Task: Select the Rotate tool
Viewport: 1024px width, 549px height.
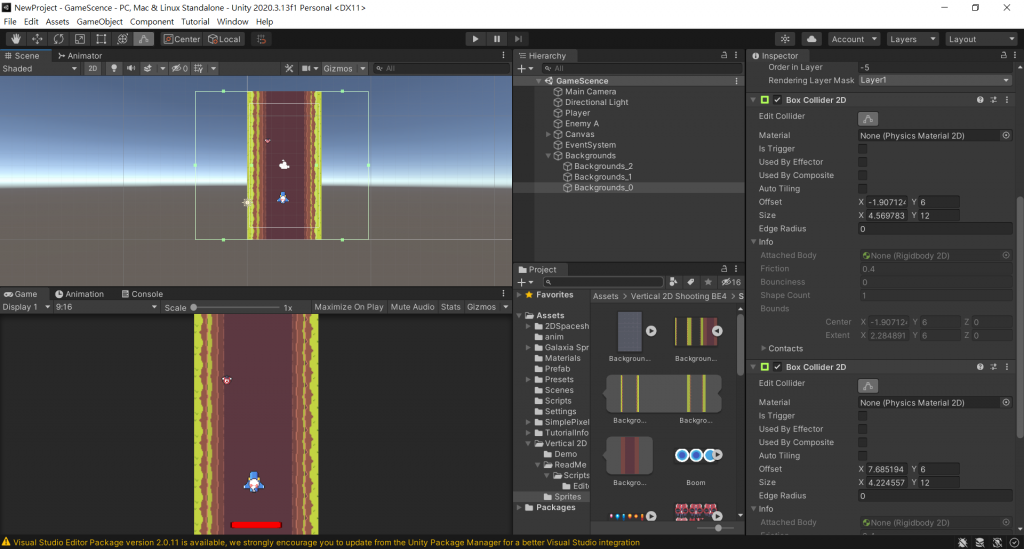Action: tap(59, 39)
